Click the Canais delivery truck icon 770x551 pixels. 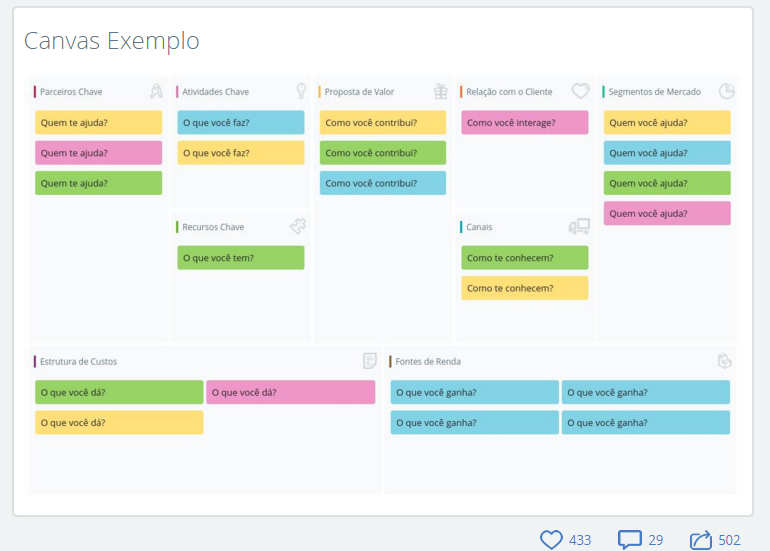pos(579,227)
